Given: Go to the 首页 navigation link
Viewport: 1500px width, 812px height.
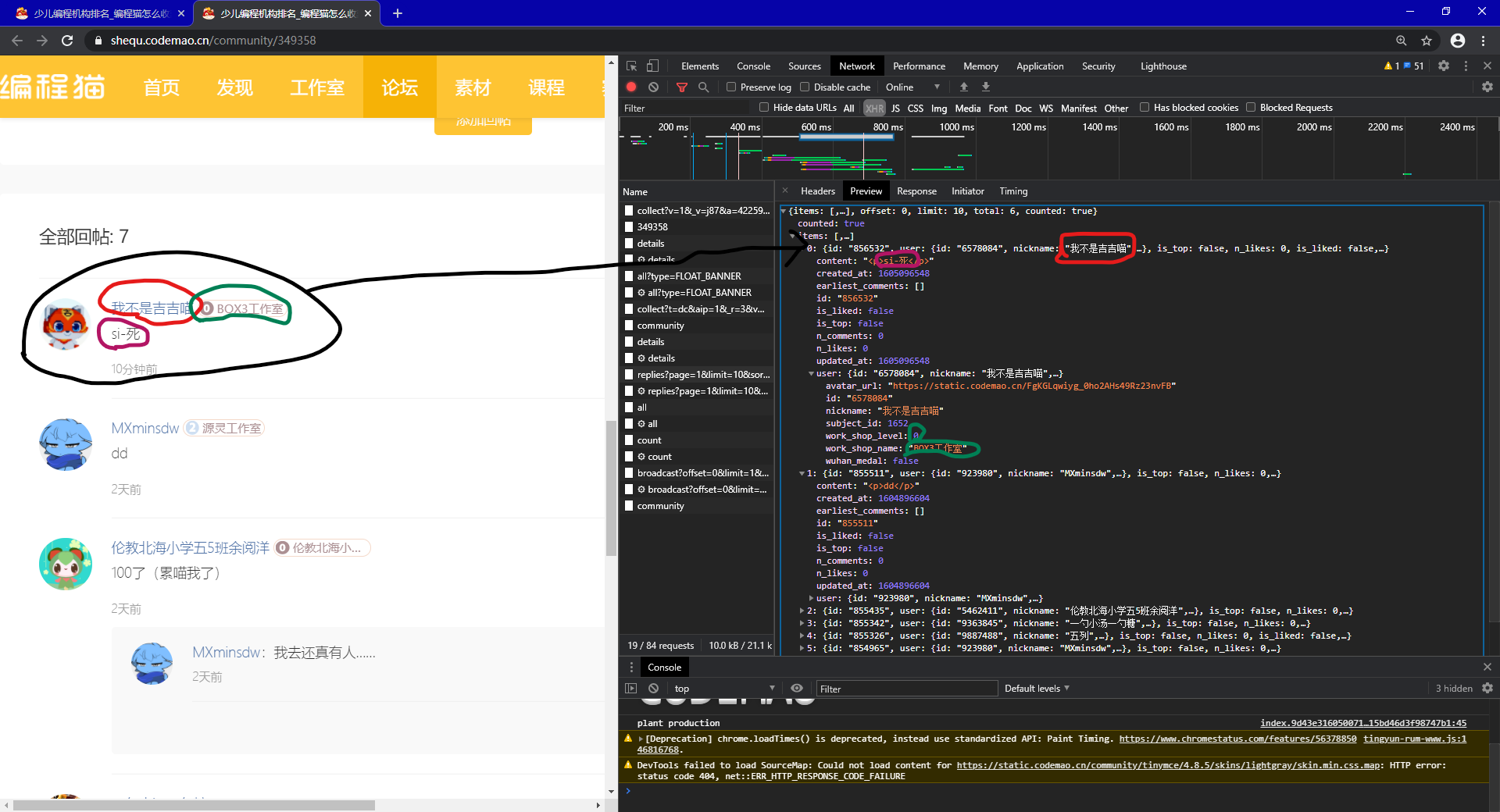Looking at the screenshot, I should [x=162, y=87].
